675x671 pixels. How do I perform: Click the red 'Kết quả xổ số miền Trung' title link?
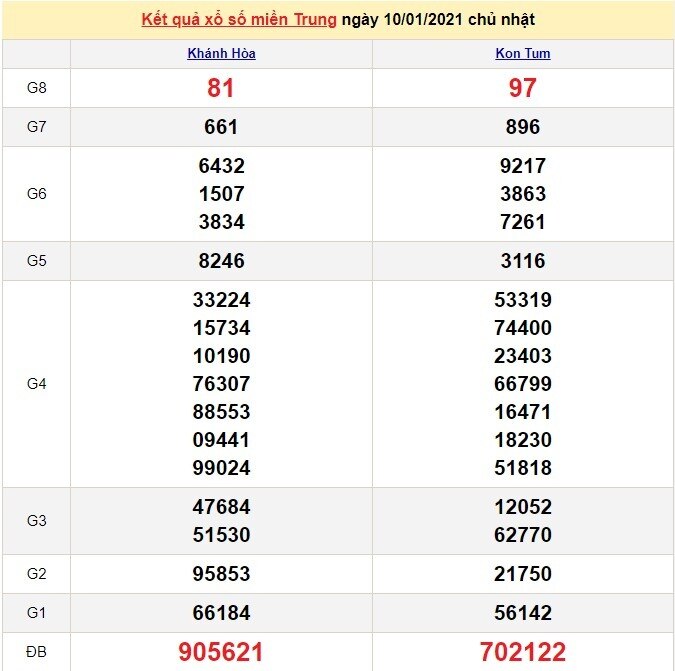238,19
